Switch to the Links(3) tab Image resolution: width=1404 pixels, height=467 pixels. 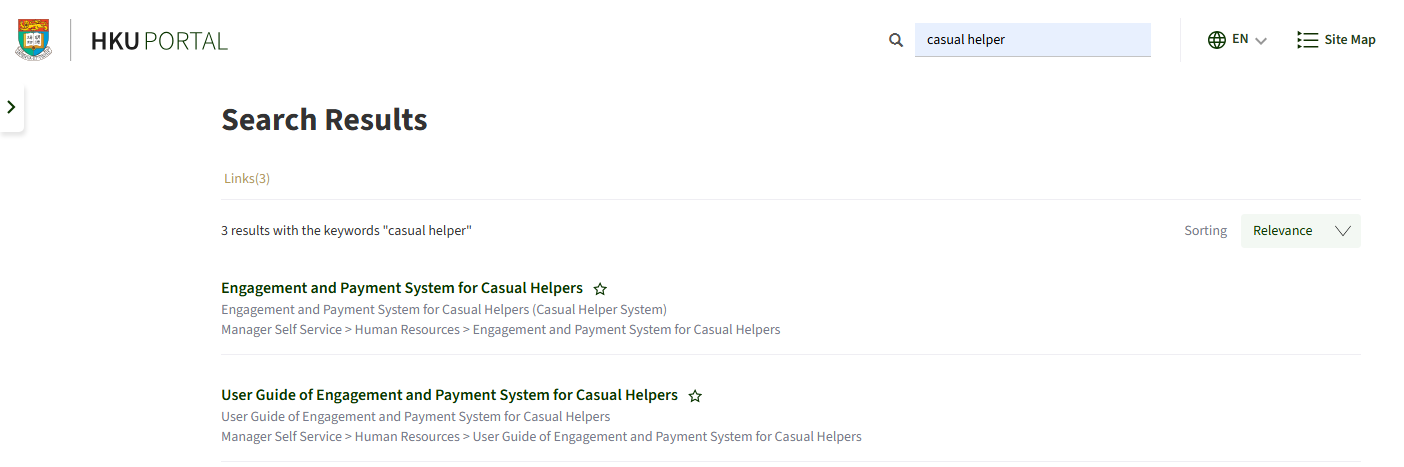pyautogui.click(x=247, y=178)
